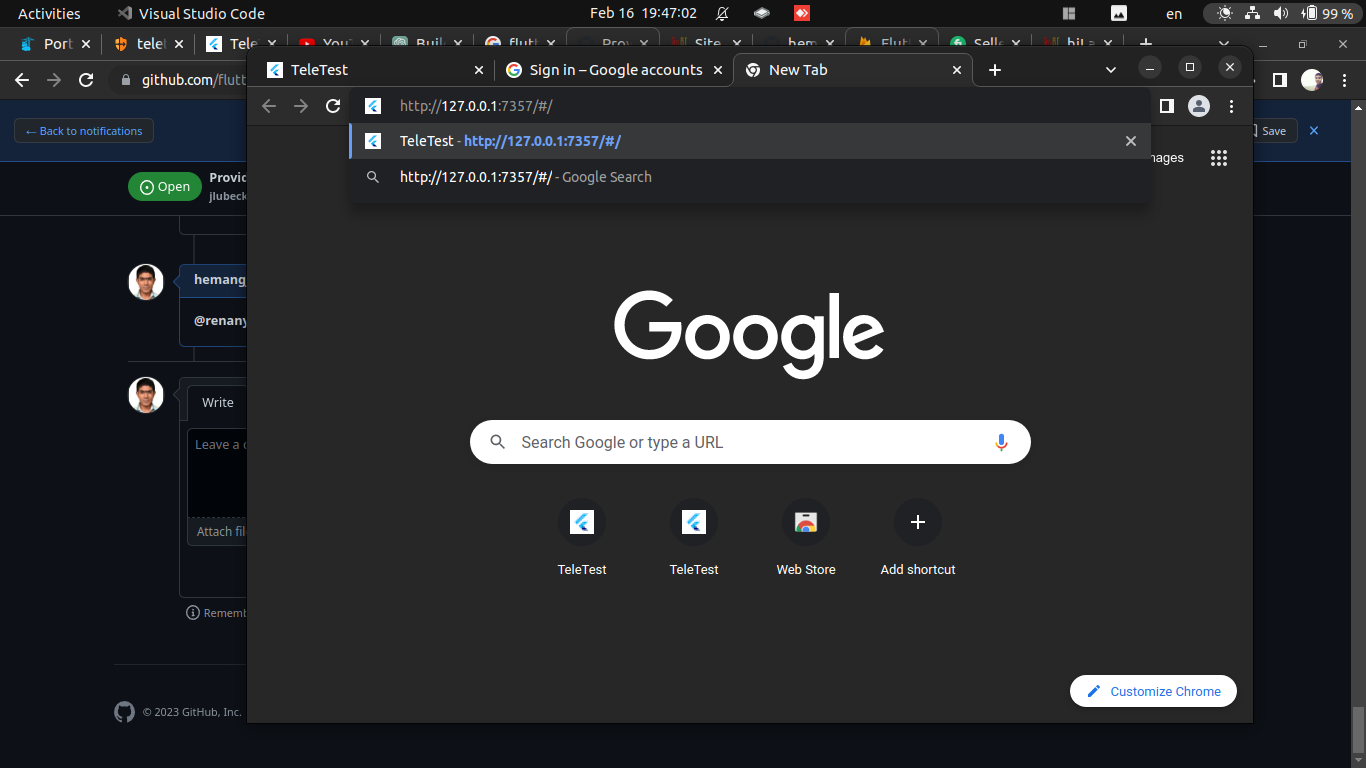Click the Chrome profile avatar
This screenshot has width=1366, height=768.
1199,105
